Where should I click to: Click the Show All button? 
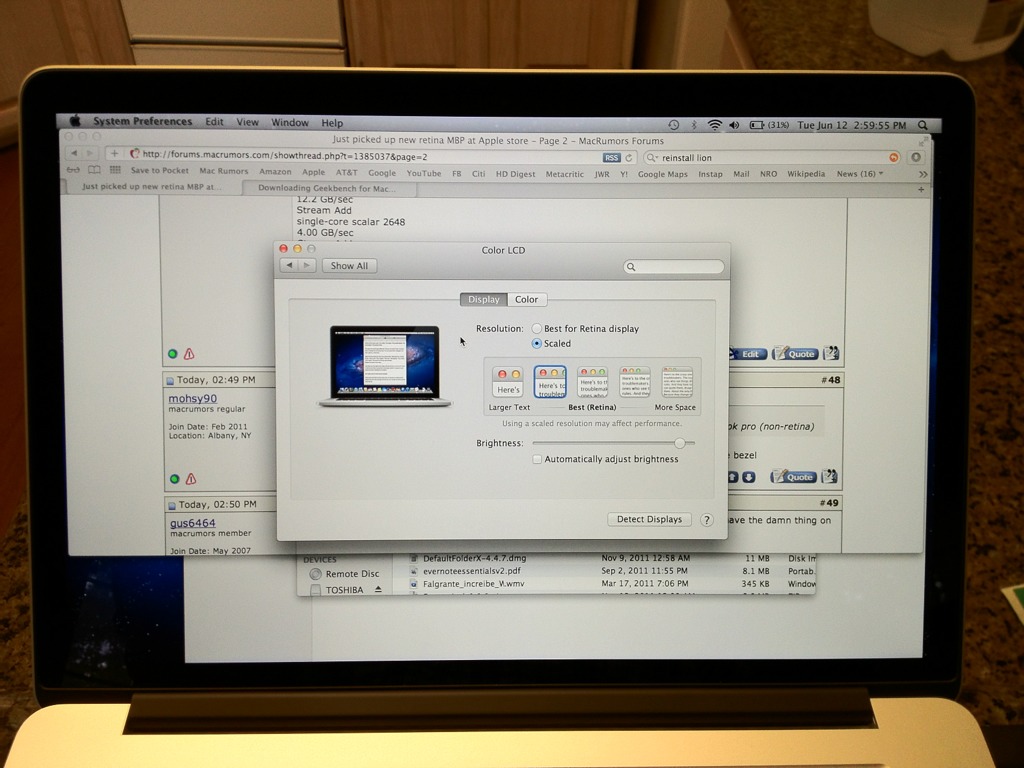349,266
